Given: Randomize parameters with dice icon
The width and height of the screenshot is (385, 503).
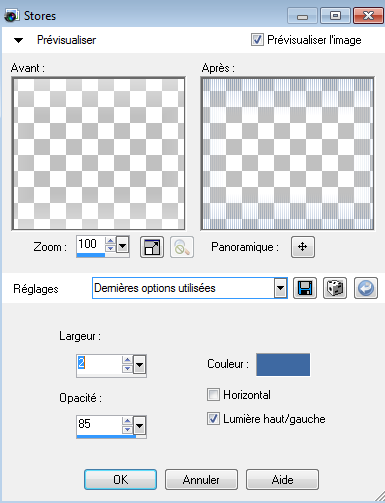Looking at the screenshot, I should click(x=335, y=288).
